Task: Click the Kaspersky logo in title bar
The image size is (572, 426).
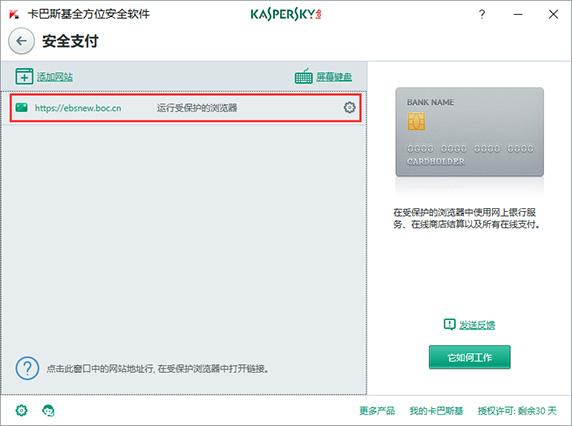Action: click(x=286, y=14)
